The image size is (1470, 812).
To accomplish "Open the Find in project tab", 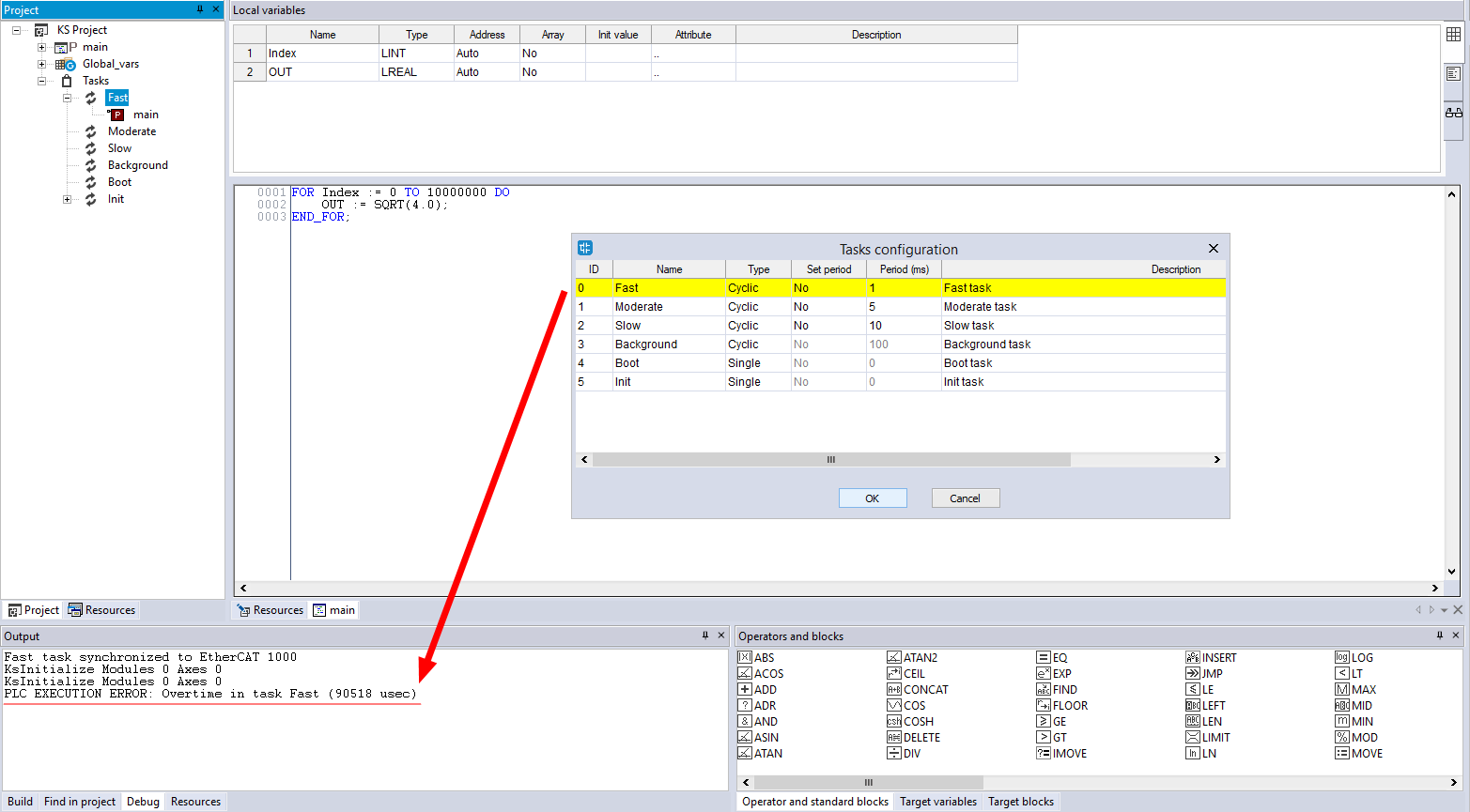I will [x=80, y=802].
